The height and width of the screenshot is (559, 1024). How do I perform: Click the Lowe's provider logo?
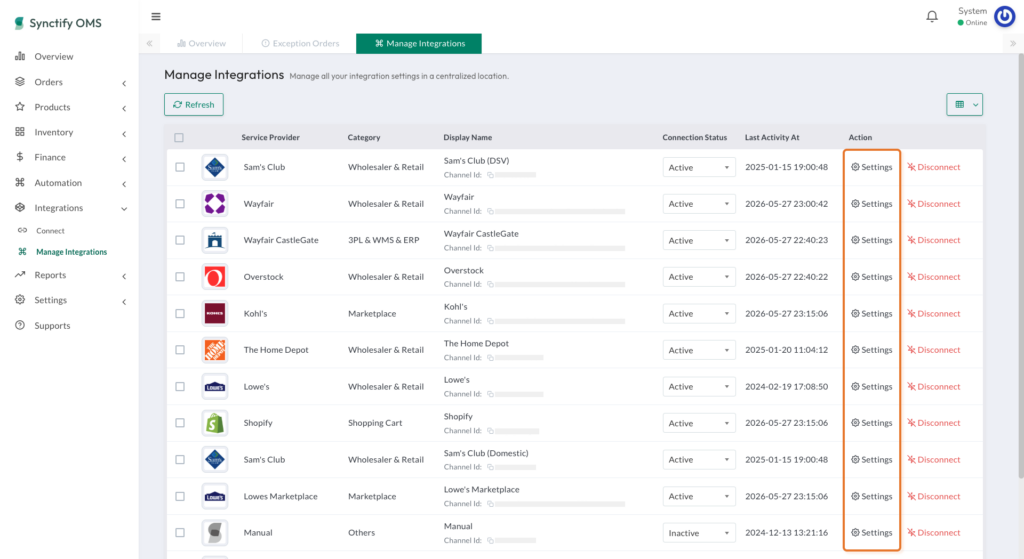click(x=215, y=387)
